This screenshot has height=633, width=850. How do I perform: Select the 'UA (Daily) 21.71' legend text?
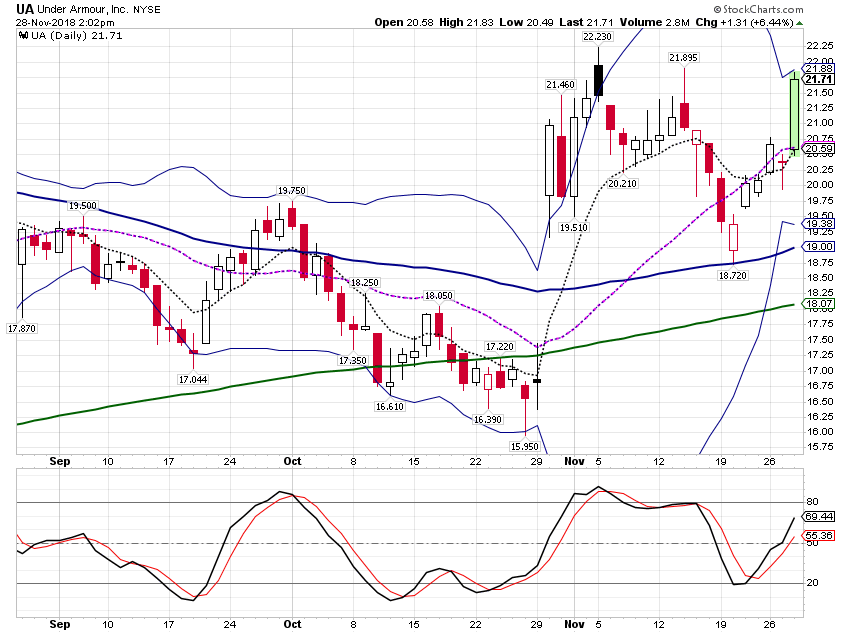point(77,36)
